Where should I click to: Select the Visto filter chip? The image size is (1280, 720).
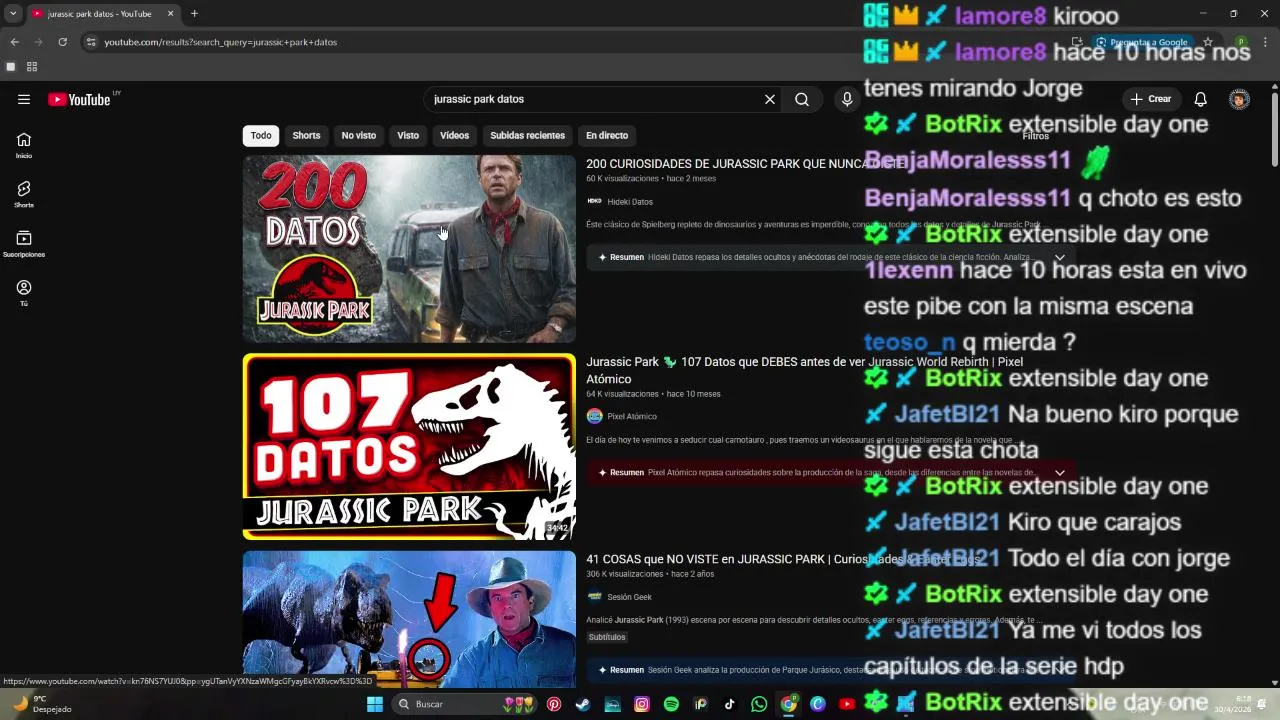408,135
